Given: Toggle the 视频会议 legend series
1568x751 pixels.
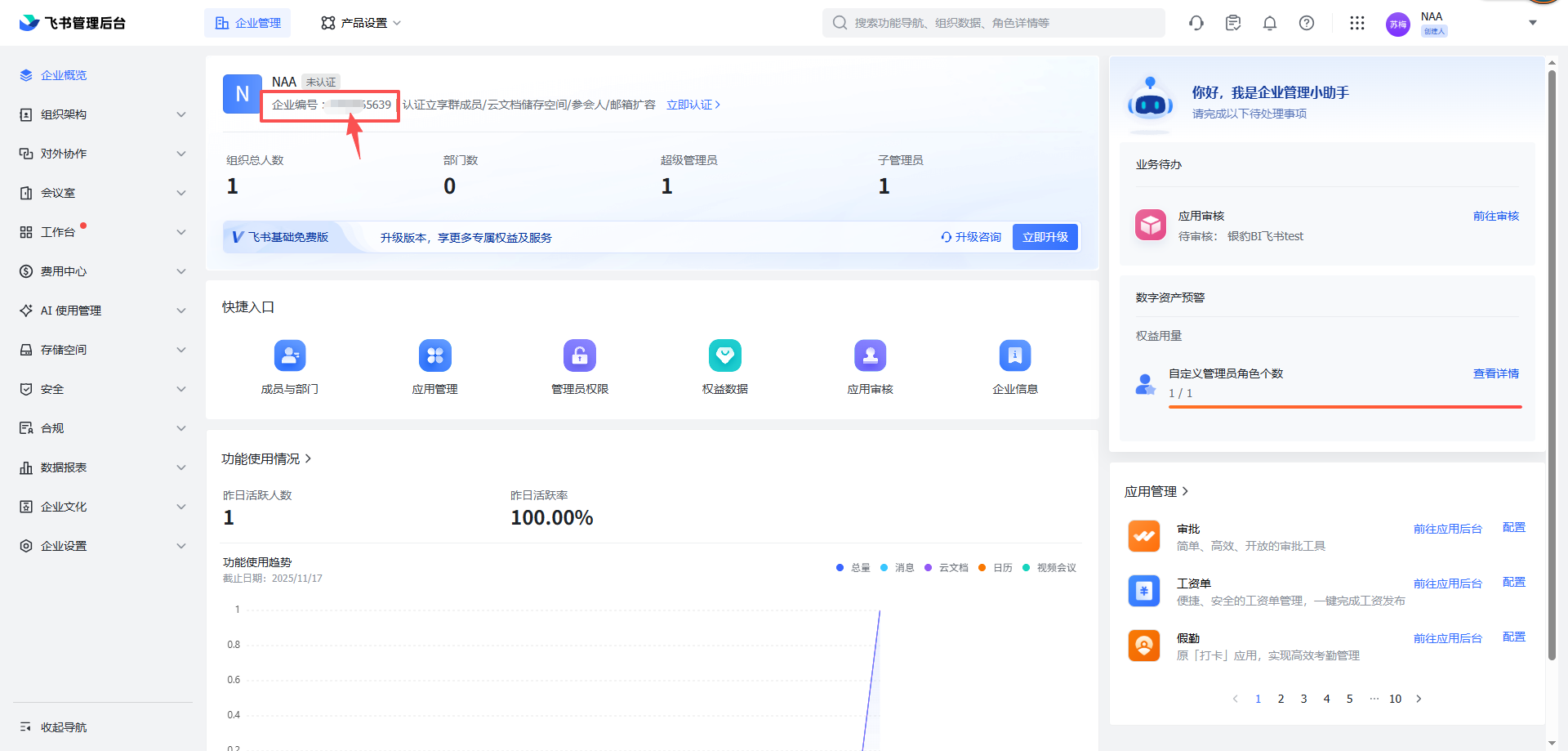Looking at the screenshot, I should pyautogui.click(x=1049, y=568).
